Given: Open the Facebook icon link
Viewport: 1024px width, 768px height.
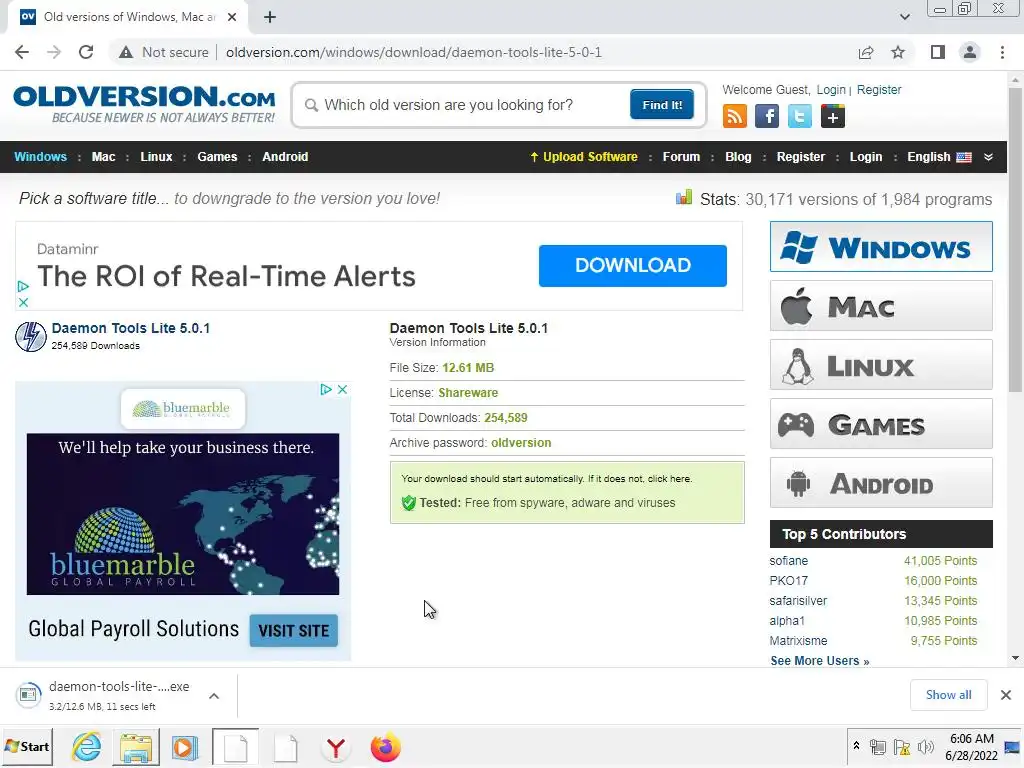Looking at the screenshot, I should (767, 116).
